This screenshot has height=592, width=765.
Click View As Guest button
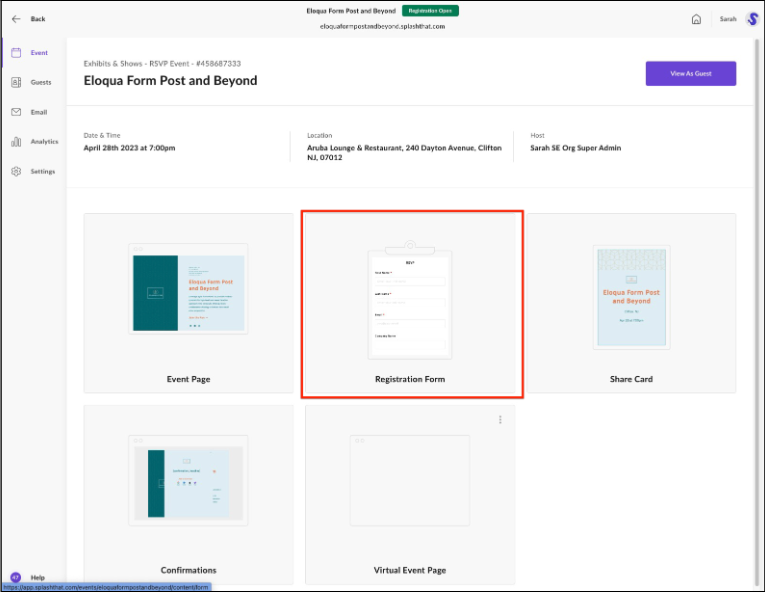point(691,74)
